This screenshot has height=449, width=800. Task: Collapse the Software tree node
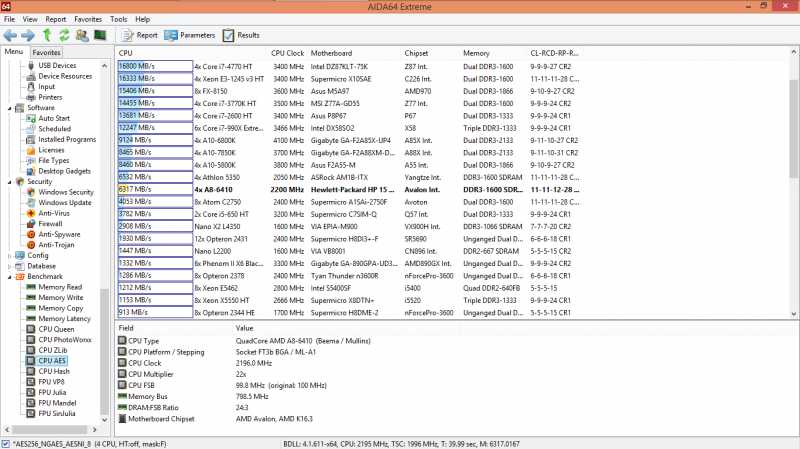coord(9,108)
